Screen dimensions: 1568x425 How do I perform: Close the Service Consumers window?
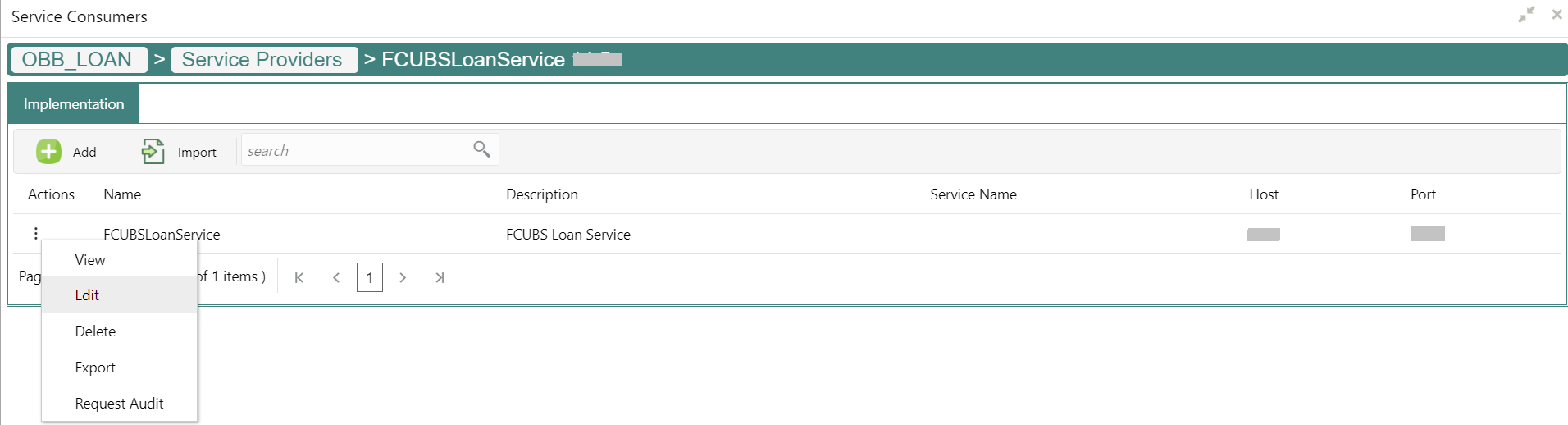coord(1557,14)
